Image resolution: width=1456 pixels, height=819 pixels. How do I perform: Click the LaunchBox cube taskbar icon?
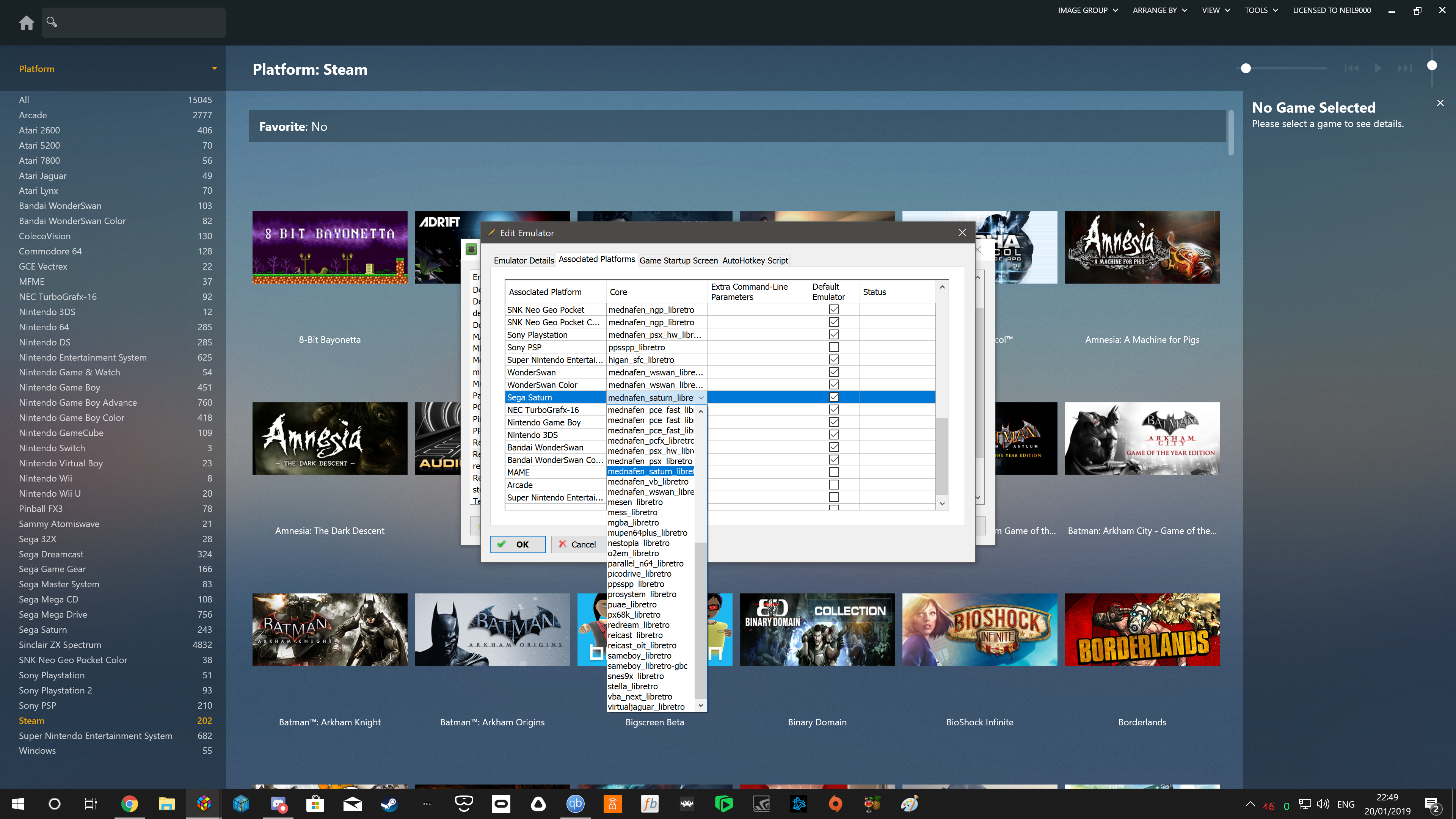click(x=204, y=804)
